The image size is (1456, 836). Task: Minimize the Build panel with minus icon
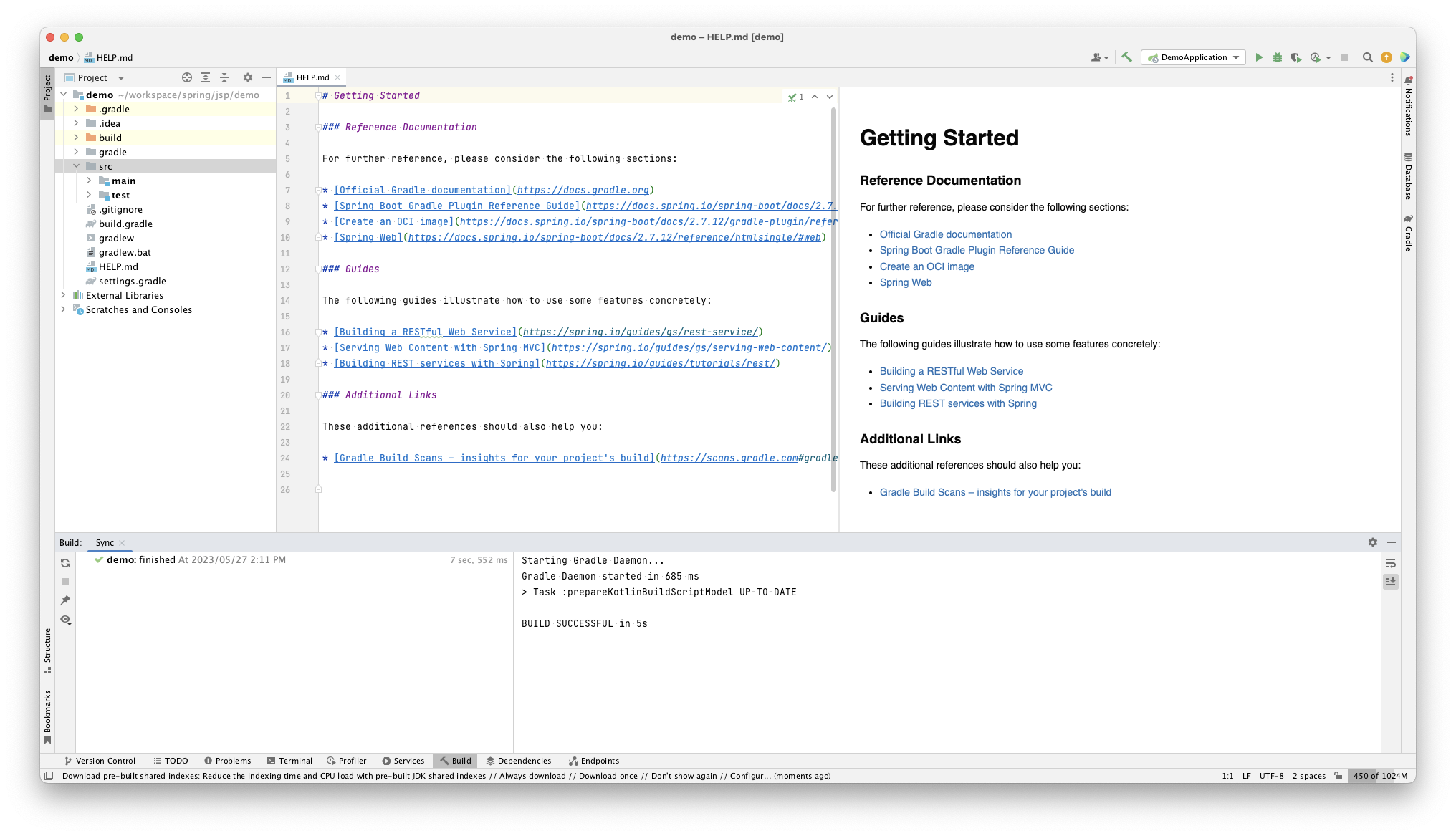click(1392, 542)
